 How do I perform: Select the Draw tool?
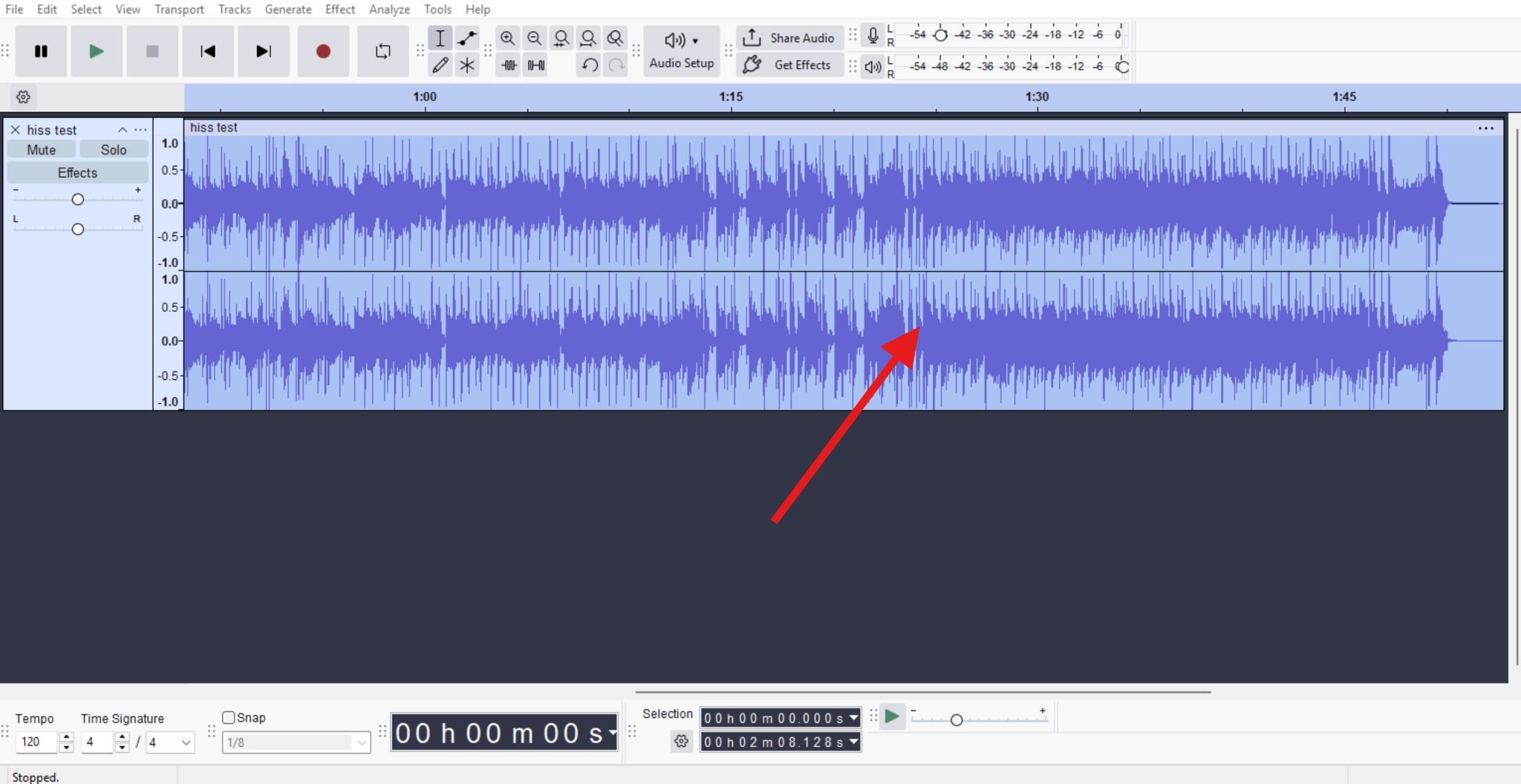click(x=440, y=65)
